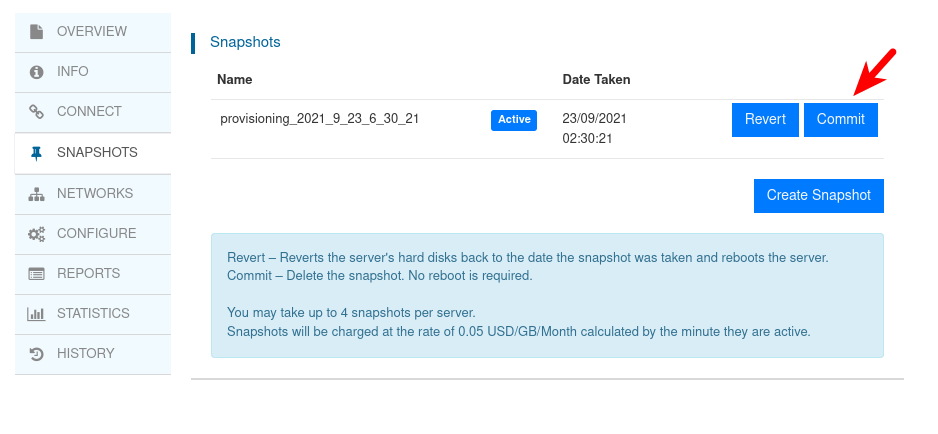Click the Configure gears icon
The height and width of the screenshot is (434, 938).
[x=37, y=234]
